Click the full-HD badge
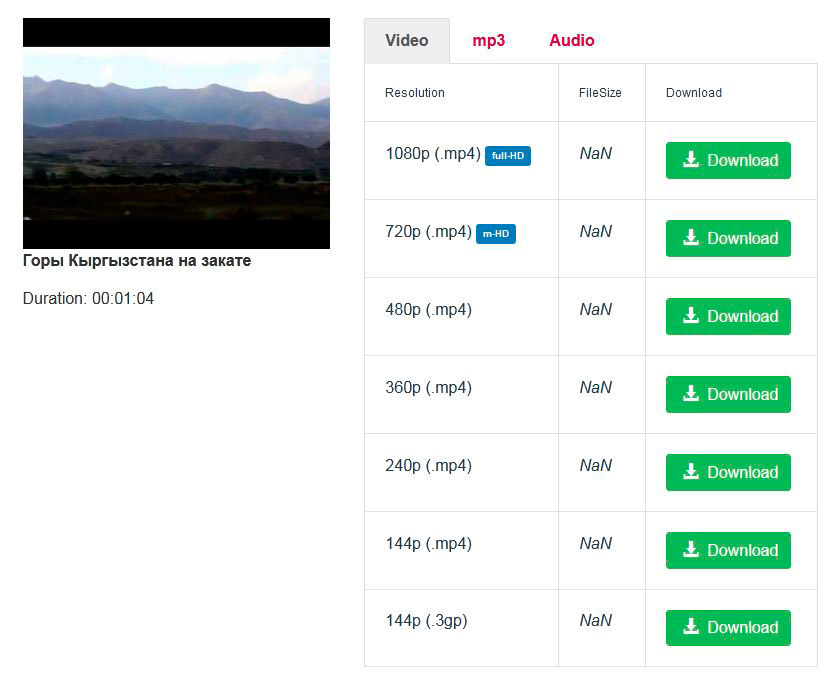Viewport: 840px width, 688px height. [x=508, y=156]
